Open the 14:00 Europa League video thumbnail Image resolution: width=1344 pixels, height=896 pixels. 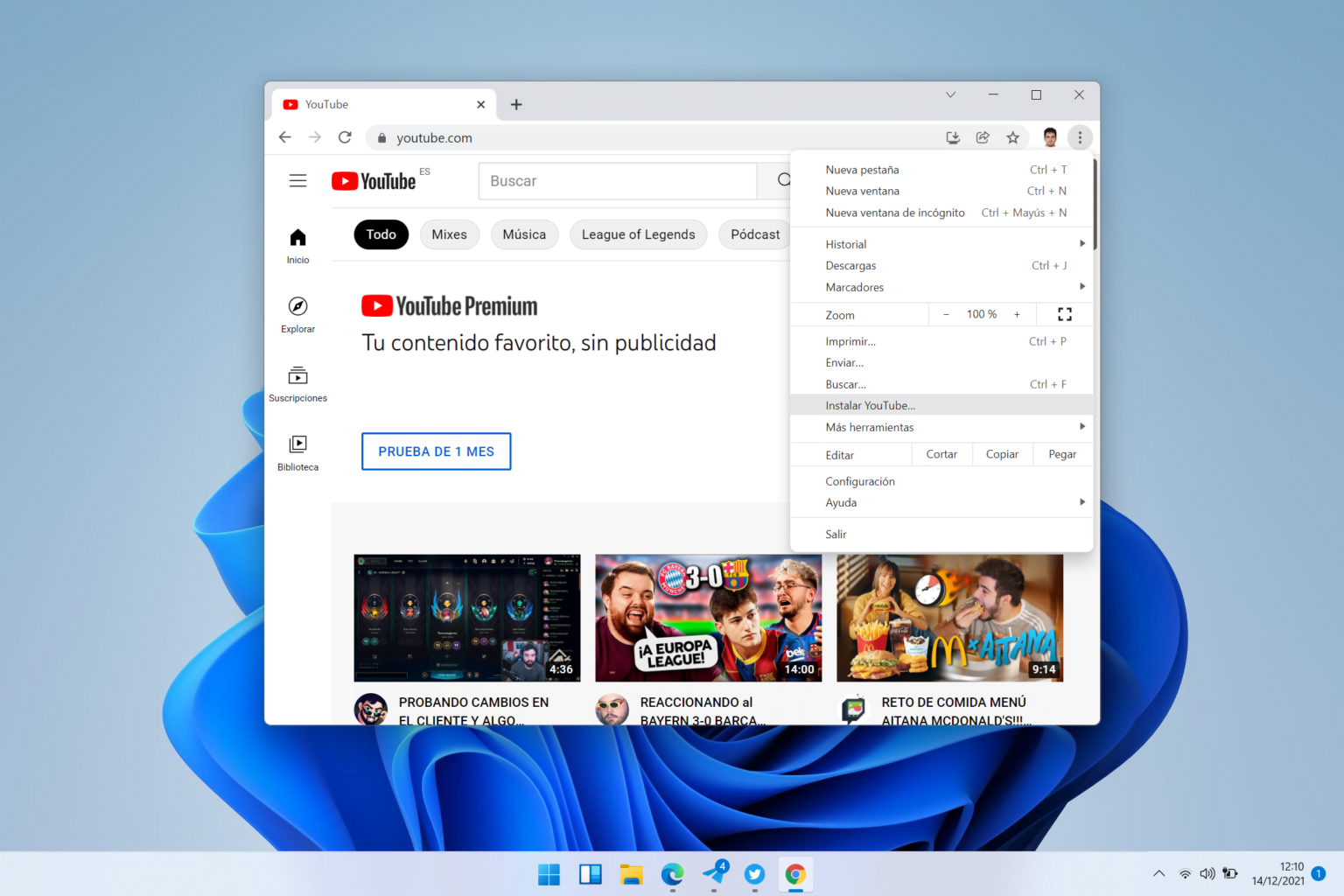click(x=708, y=618)
